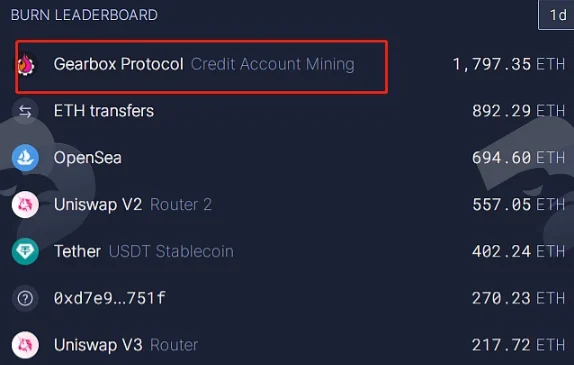Click the 217.72 ETH burn amount
Image resolution: width=574 pixels, height=365 pixels.
pyautogui.click(x=518, y=345)
